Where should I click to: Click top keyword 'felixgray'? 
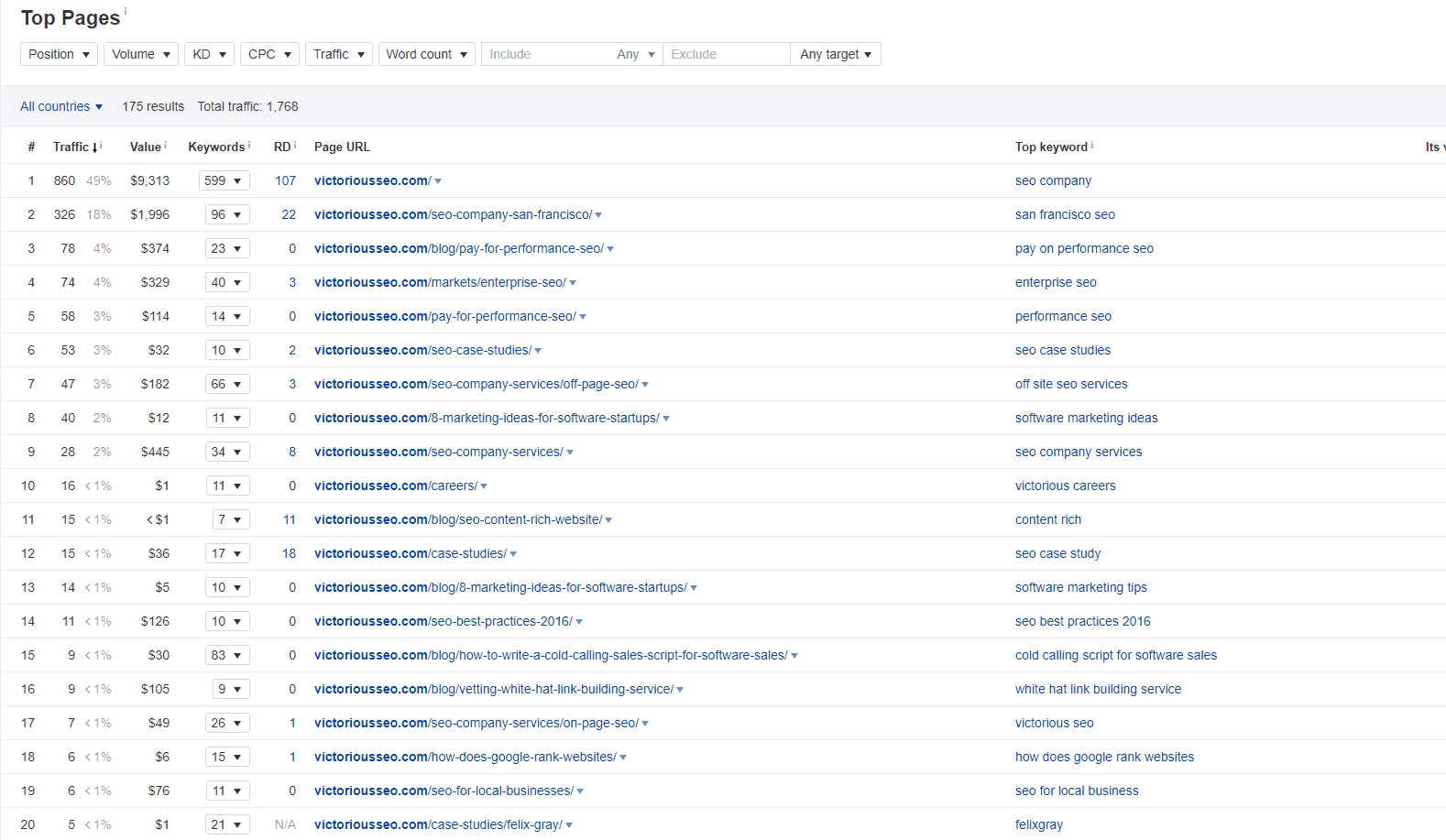pos(1039,824)
